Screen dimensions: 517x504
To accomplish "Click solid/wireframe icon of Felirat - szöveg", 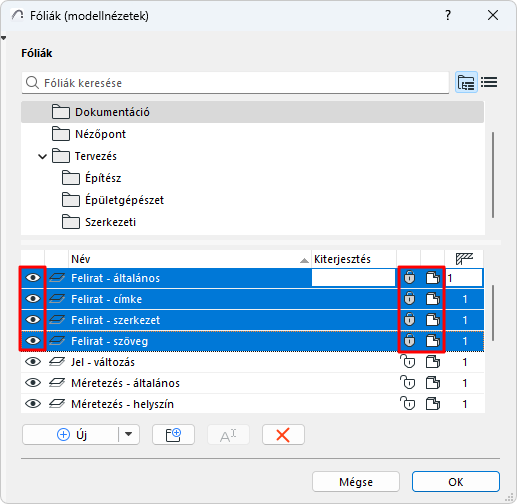I will pos(433,341).
